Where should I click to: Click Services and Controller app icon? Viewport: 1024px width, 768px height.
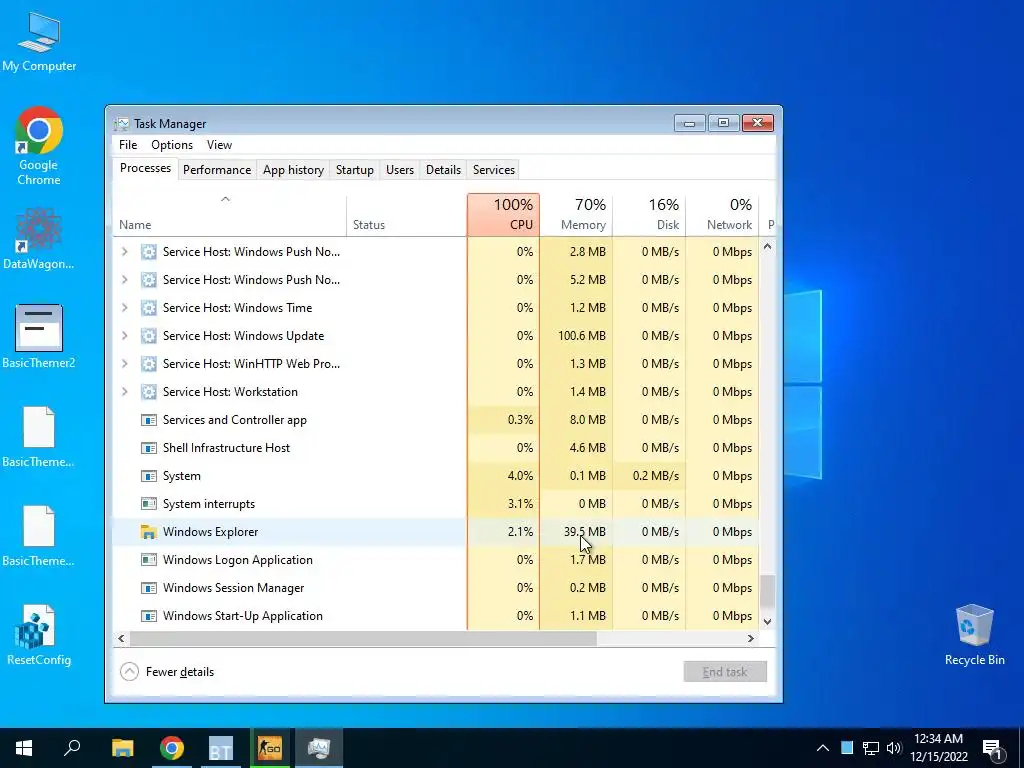point(149,420)
